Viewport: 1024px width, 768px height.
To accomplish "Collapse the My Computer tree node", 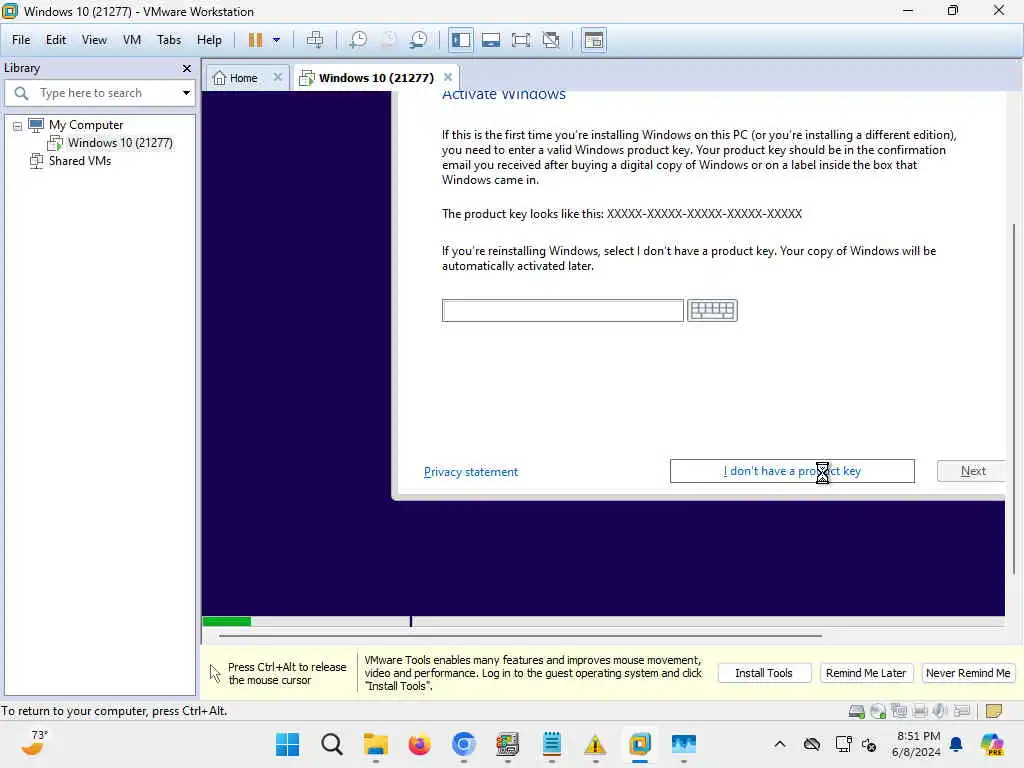I will click(18, 126).
